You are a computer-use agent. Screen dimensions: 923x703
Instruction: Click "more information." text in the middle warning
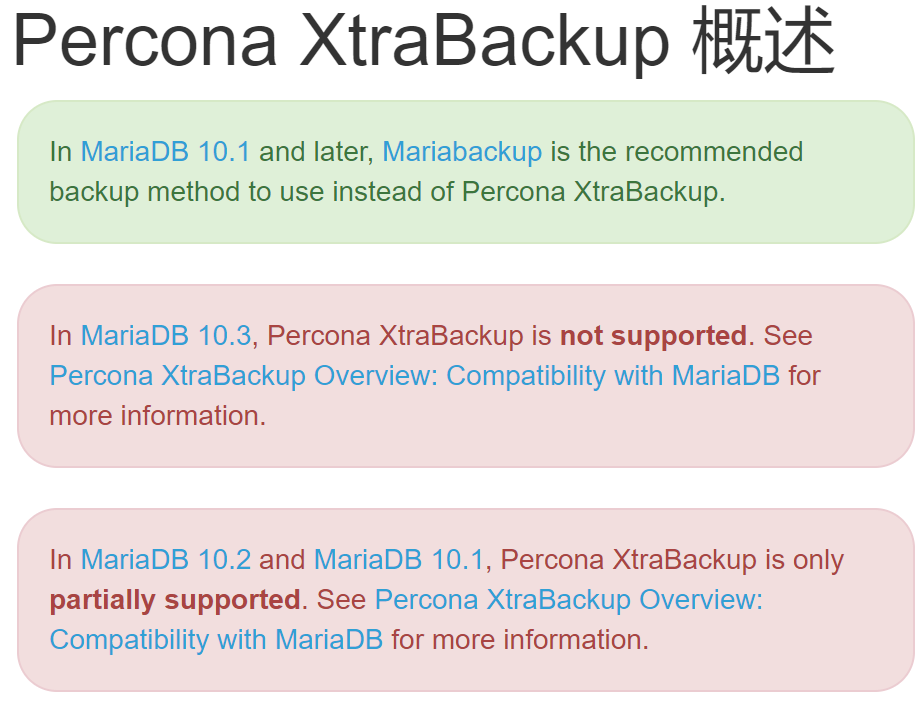pos(157,415)
